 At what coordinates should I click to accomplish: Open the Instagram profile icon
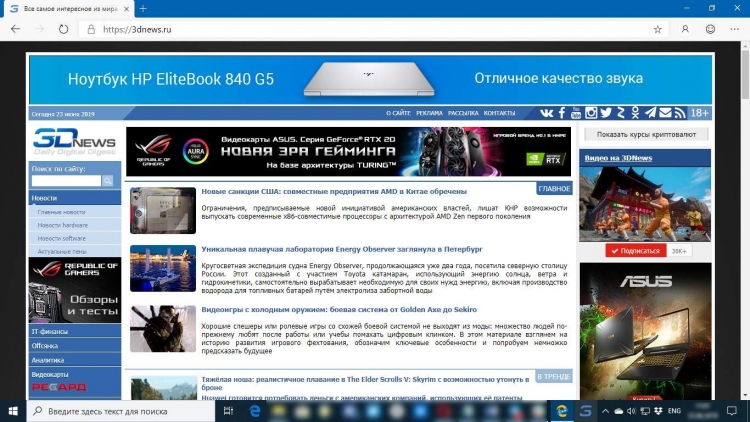(x=591, y=113)
